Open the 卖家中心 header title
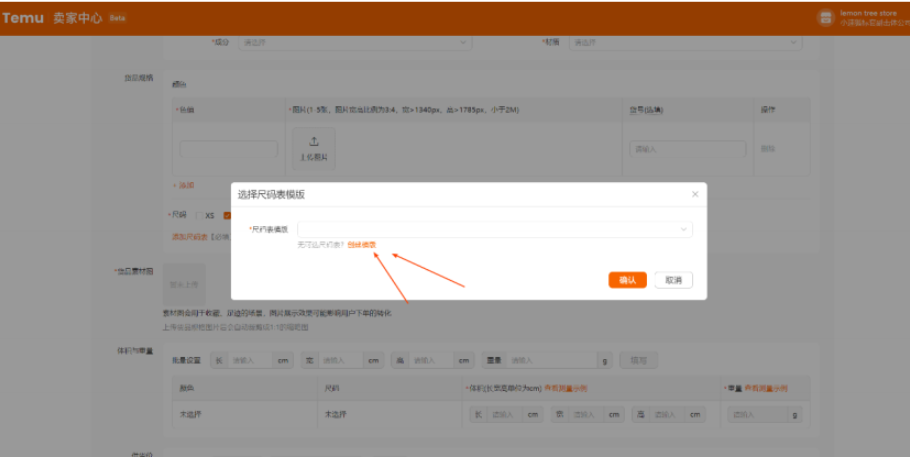Screen dimensions: 910x458 (x=78, y=18)
